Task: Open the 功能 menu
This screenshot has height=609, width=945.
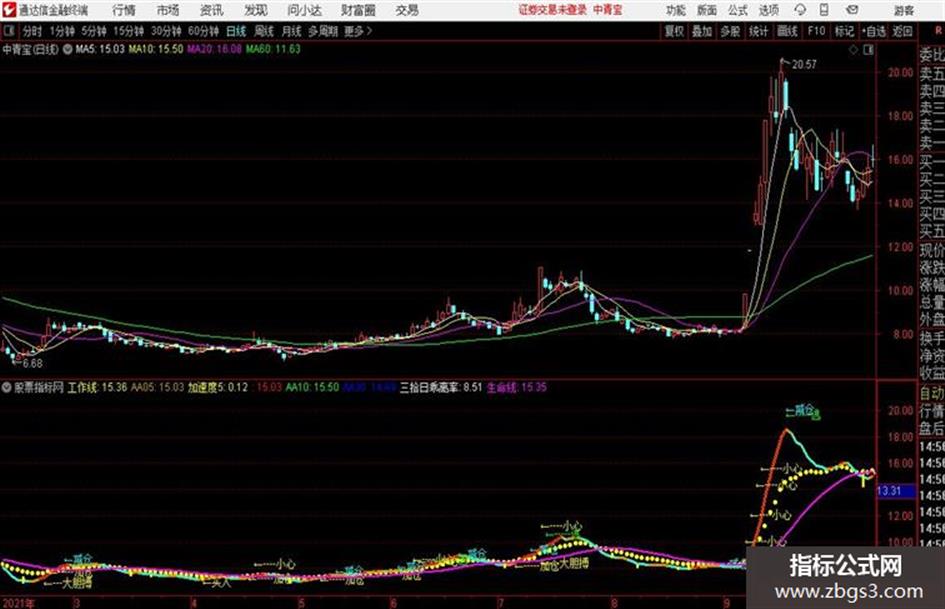Action: pos(676,10)
